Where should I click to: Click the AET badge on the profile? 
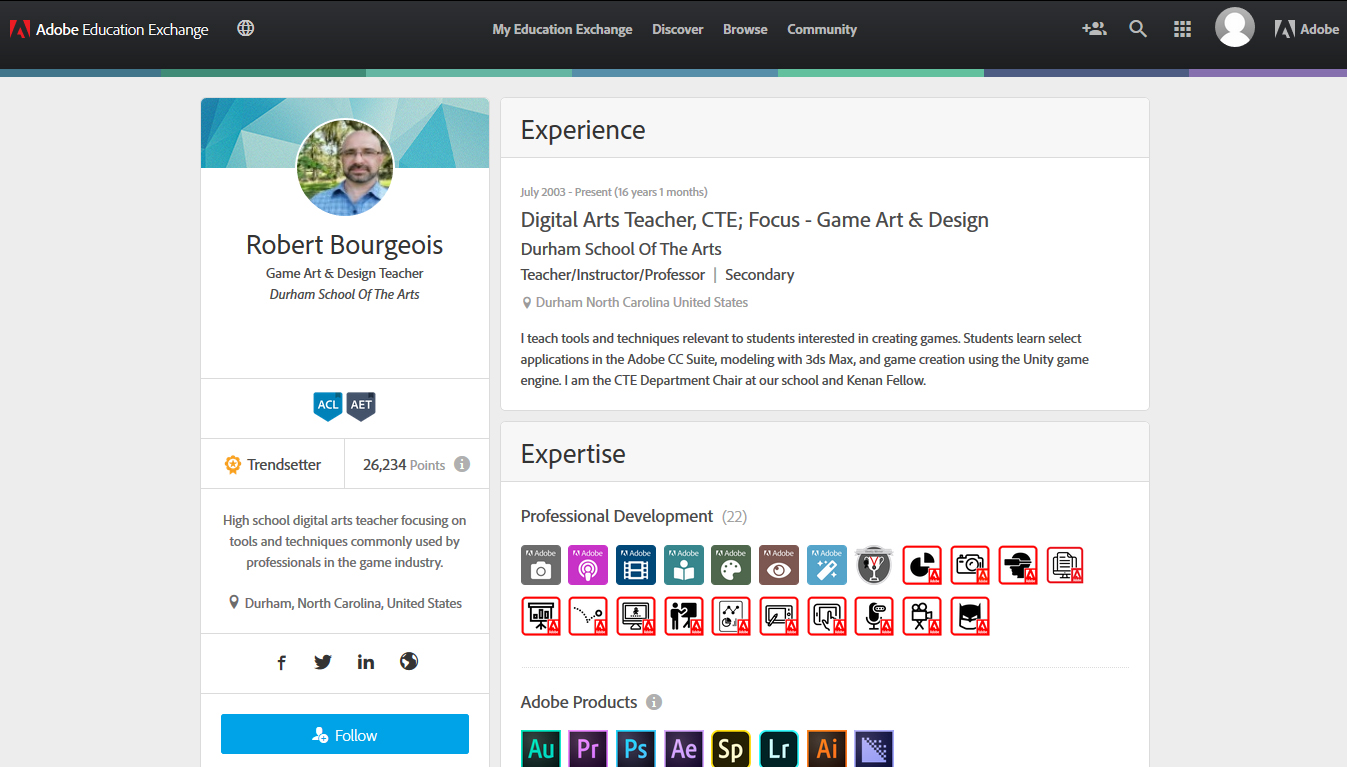(x=361, y=406)
